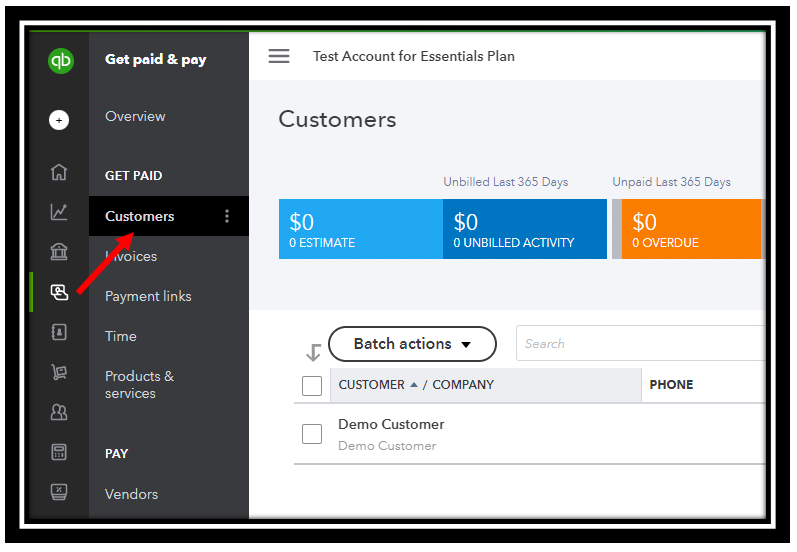Filter by $0 Overdue tile

tap(691, 229)
